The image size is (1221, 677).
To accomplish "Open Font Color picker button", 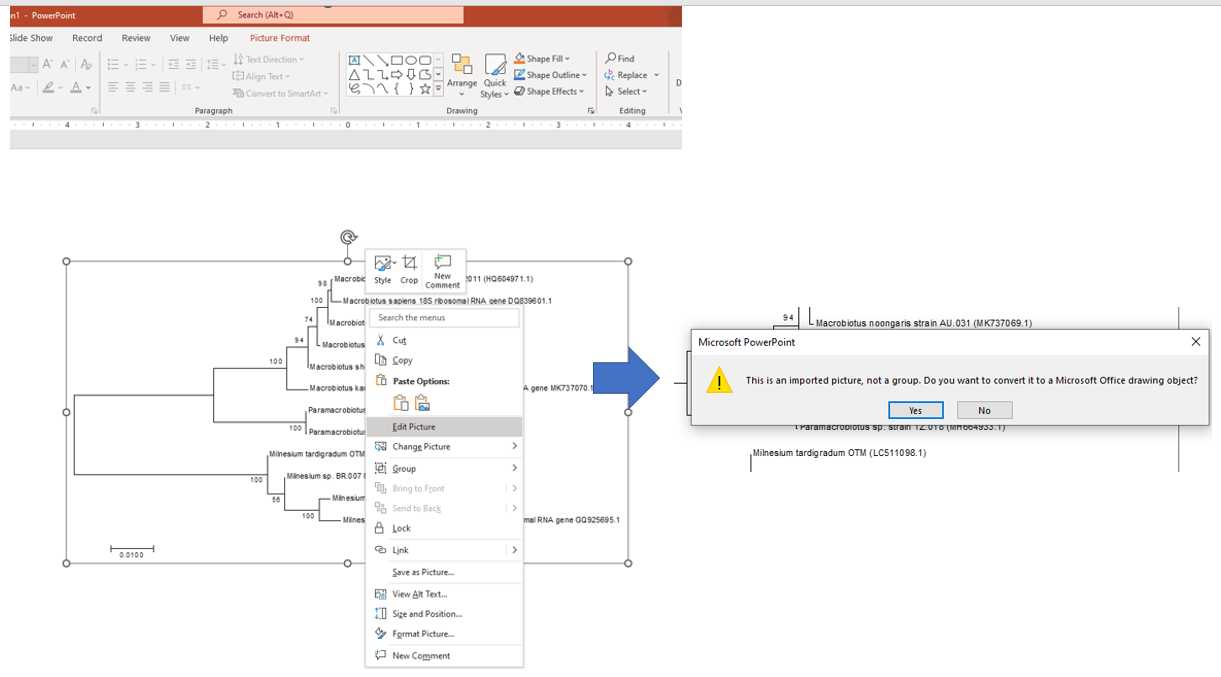I will [x=80, y=87].
